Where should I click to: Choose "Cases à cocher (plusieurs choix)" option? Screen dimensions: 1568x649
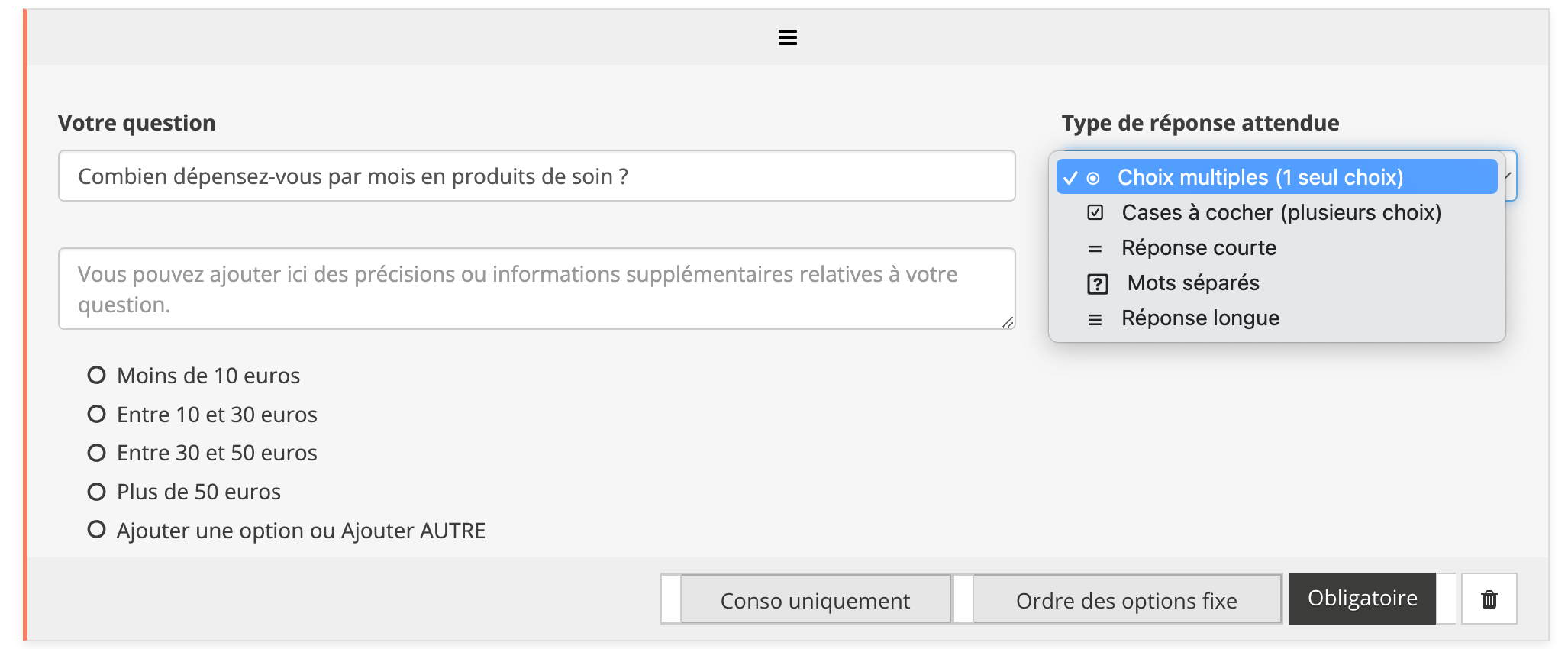(x=1281, y=212)
